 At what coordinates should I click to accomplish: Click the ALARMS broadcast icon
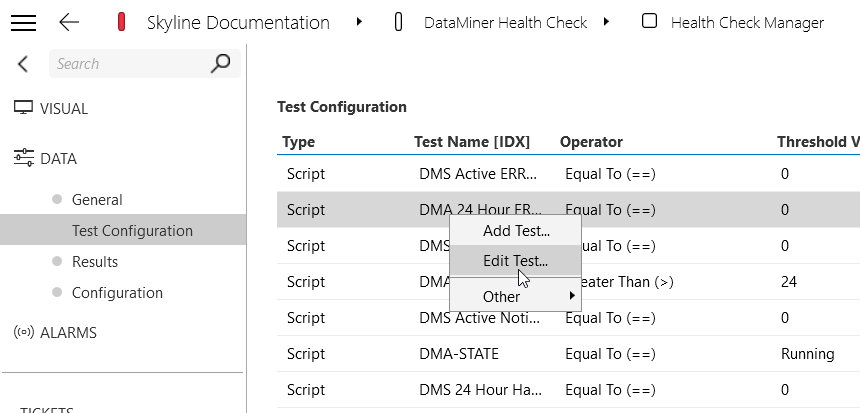pos(24,332)
